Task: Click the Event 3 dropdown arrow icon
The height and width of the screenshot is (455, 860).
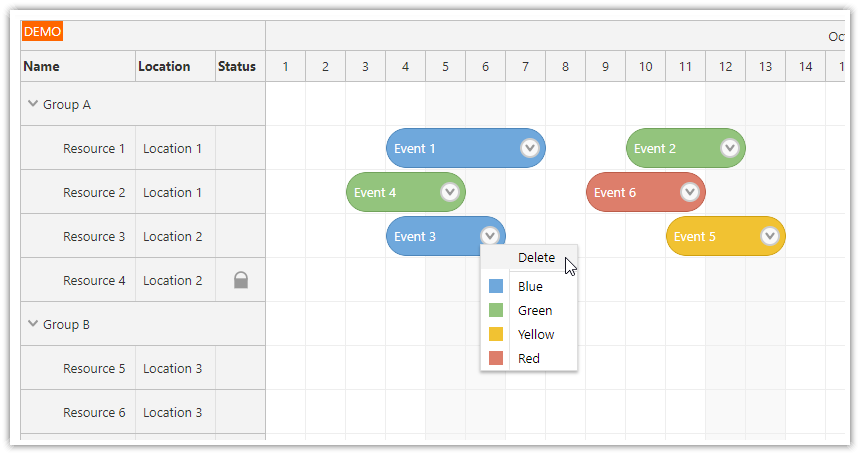Action: coord(489,236)
